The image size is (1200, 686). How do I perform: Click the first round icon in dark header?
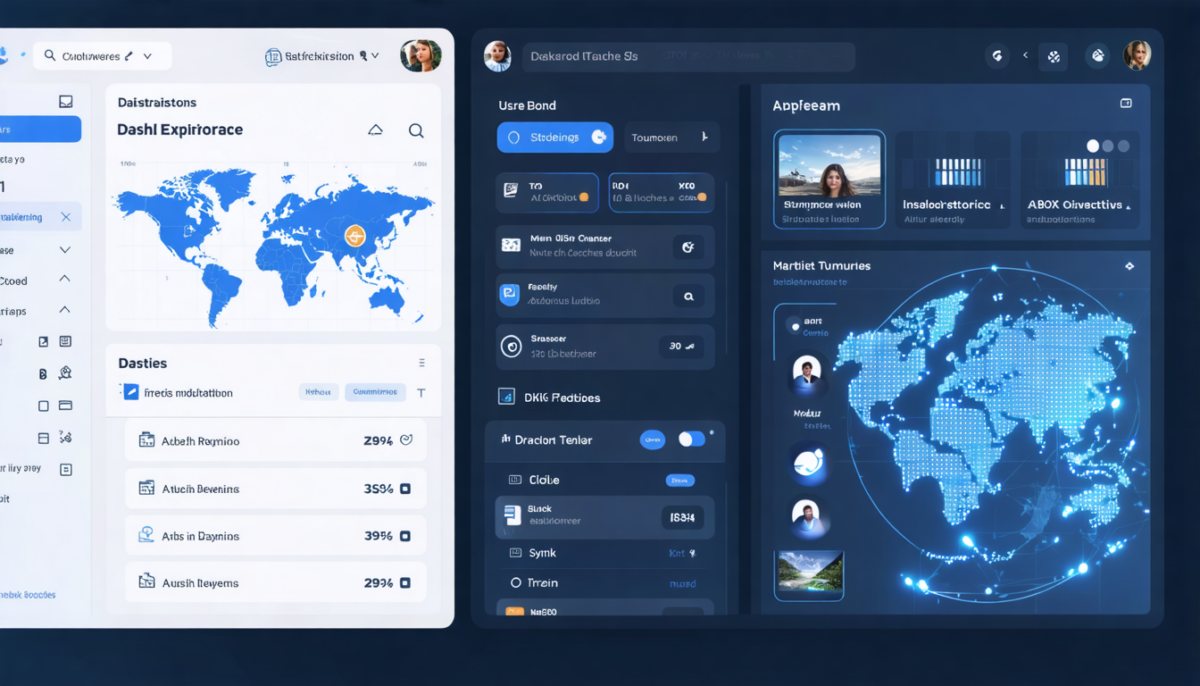pos(997,56)
